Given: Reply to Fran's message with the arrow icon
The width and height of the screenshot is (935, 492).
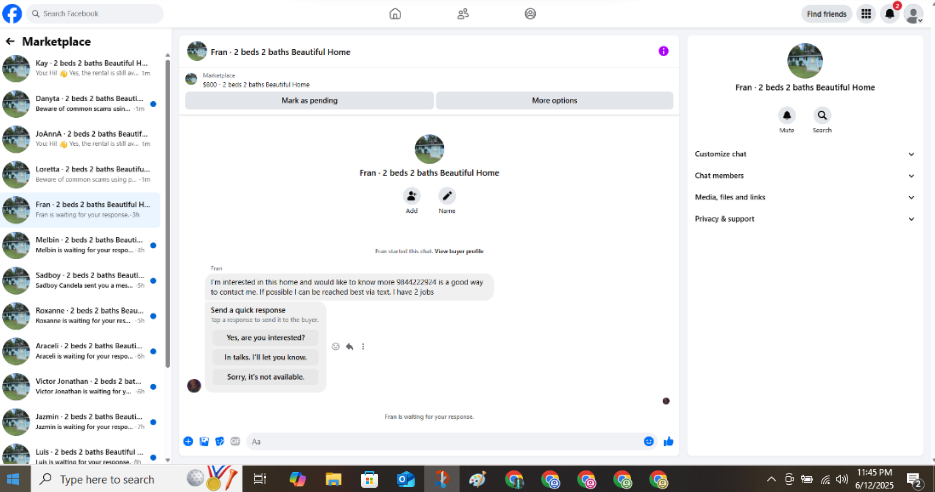Looking at the screenshot, I should [x=349, y=346].
